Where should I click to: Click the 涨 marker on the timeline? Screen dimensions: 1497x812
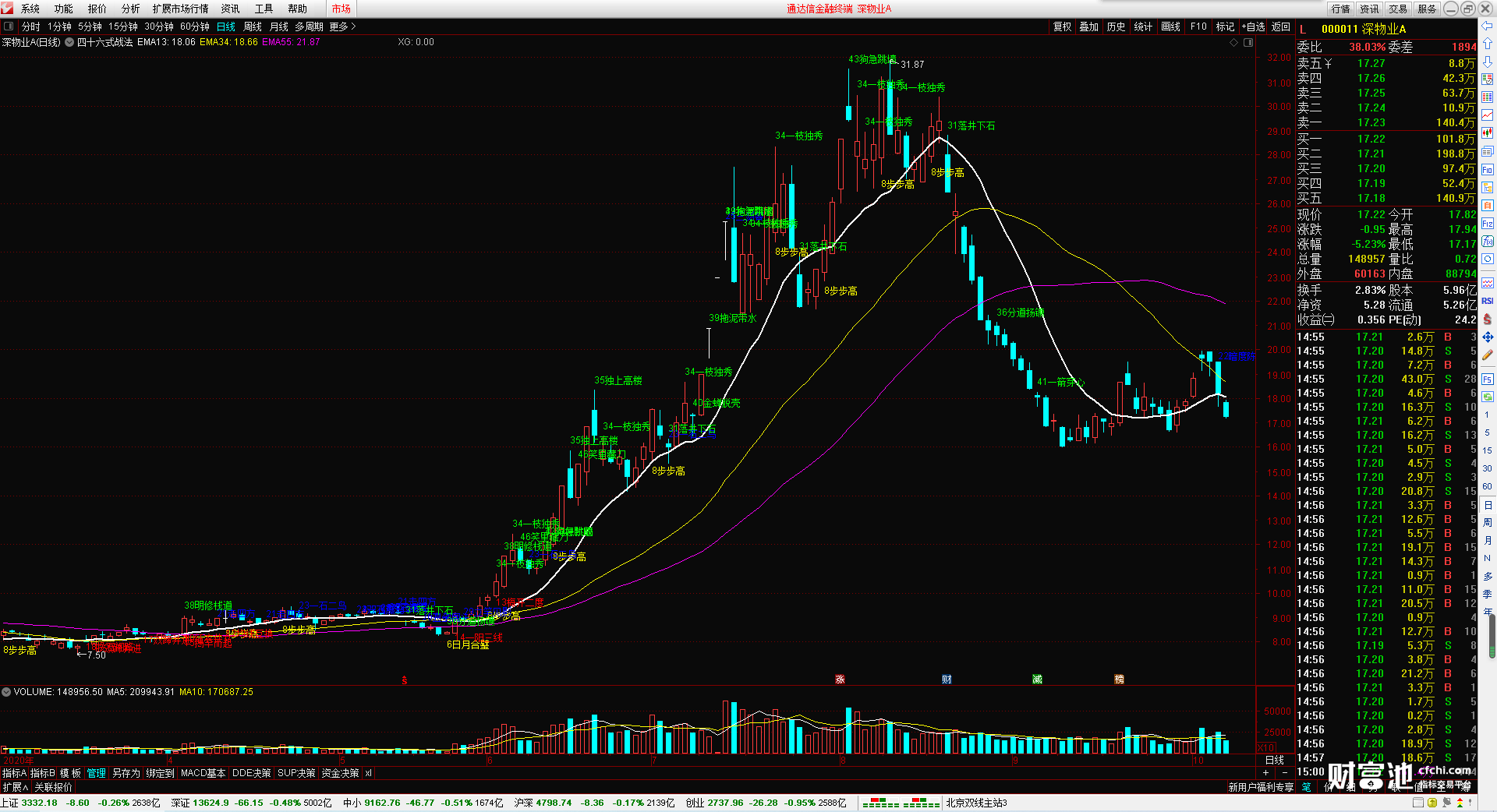click(840, 680)
